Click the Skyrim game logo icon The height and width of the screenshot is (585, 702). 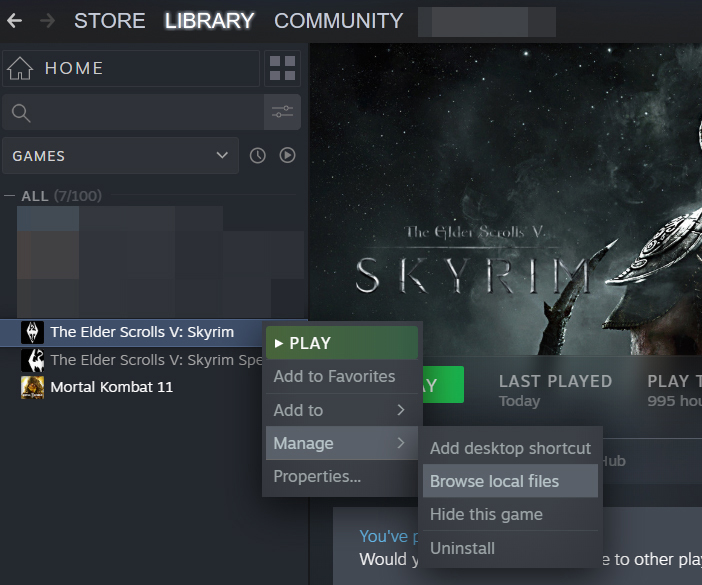click(32, 333)
